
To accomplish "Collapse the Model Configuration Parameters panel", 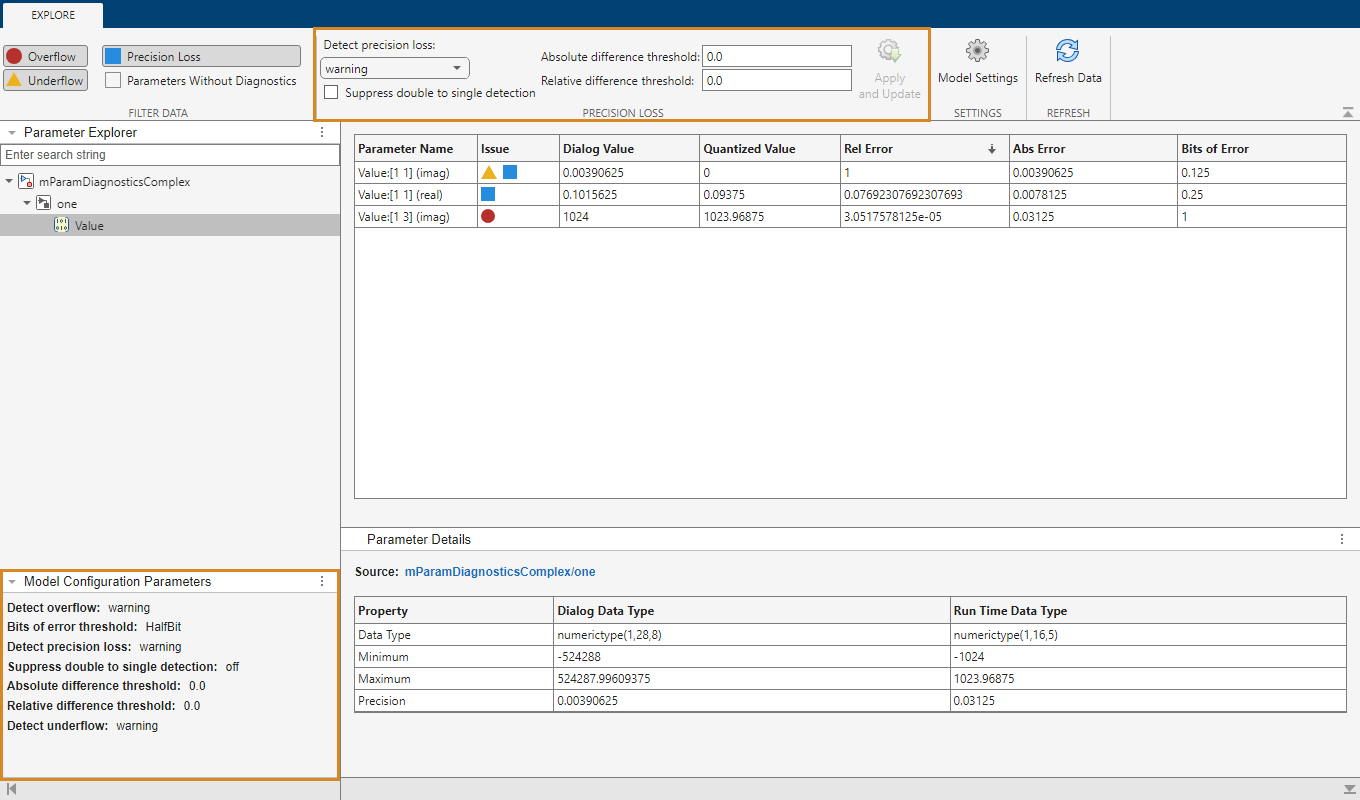I will [x=12, y=581].
